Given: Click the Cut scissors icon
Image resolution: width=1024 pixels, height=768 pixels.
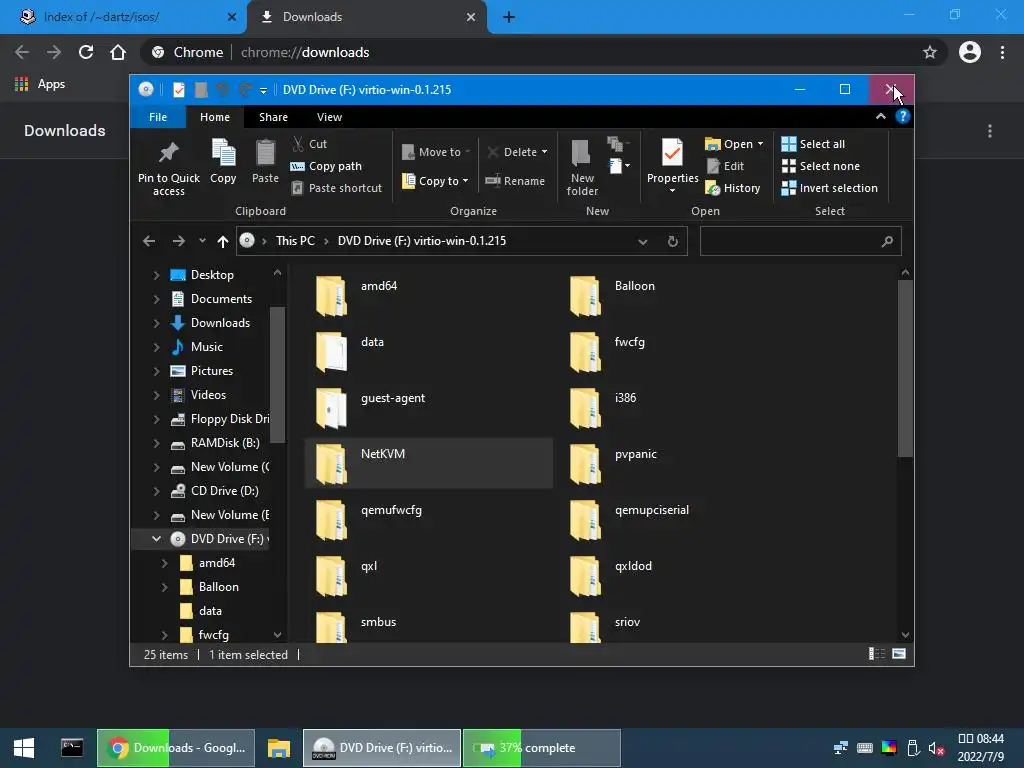Looking at the screenshot, I should coord(298,144).
